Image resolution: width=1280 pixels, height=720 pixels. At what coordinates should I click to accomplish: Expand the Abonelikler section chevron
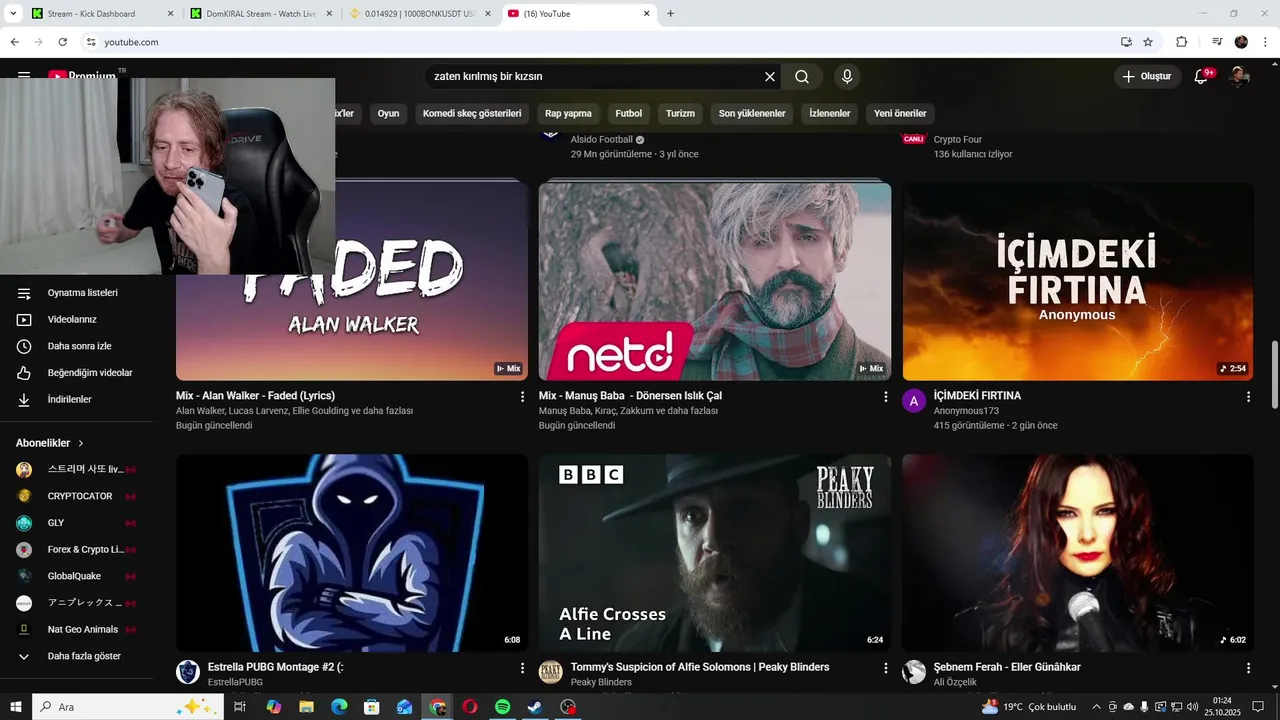coord(81,443)
